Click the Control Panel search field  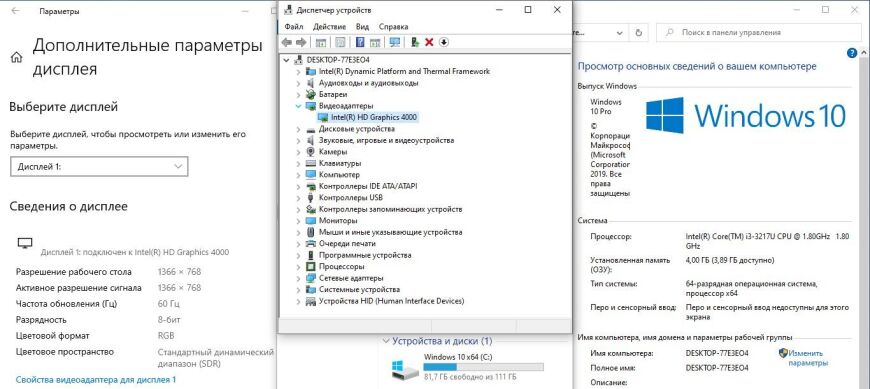click(x=757, y=33)
